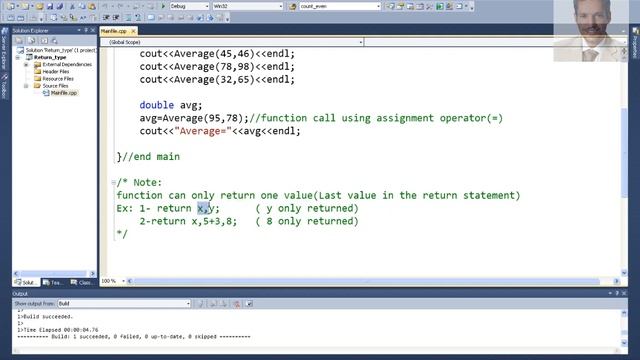Click the Find in Files icon beside count_even box
This screenshot has width=640, height=360.
point(293,6)
